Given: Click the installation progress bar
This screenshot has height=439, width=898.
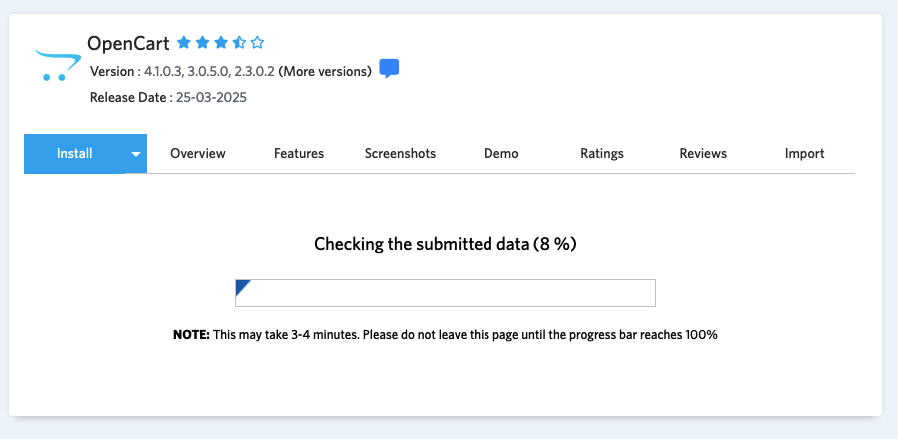Looking at the screenshot, I should pos(445,293).
